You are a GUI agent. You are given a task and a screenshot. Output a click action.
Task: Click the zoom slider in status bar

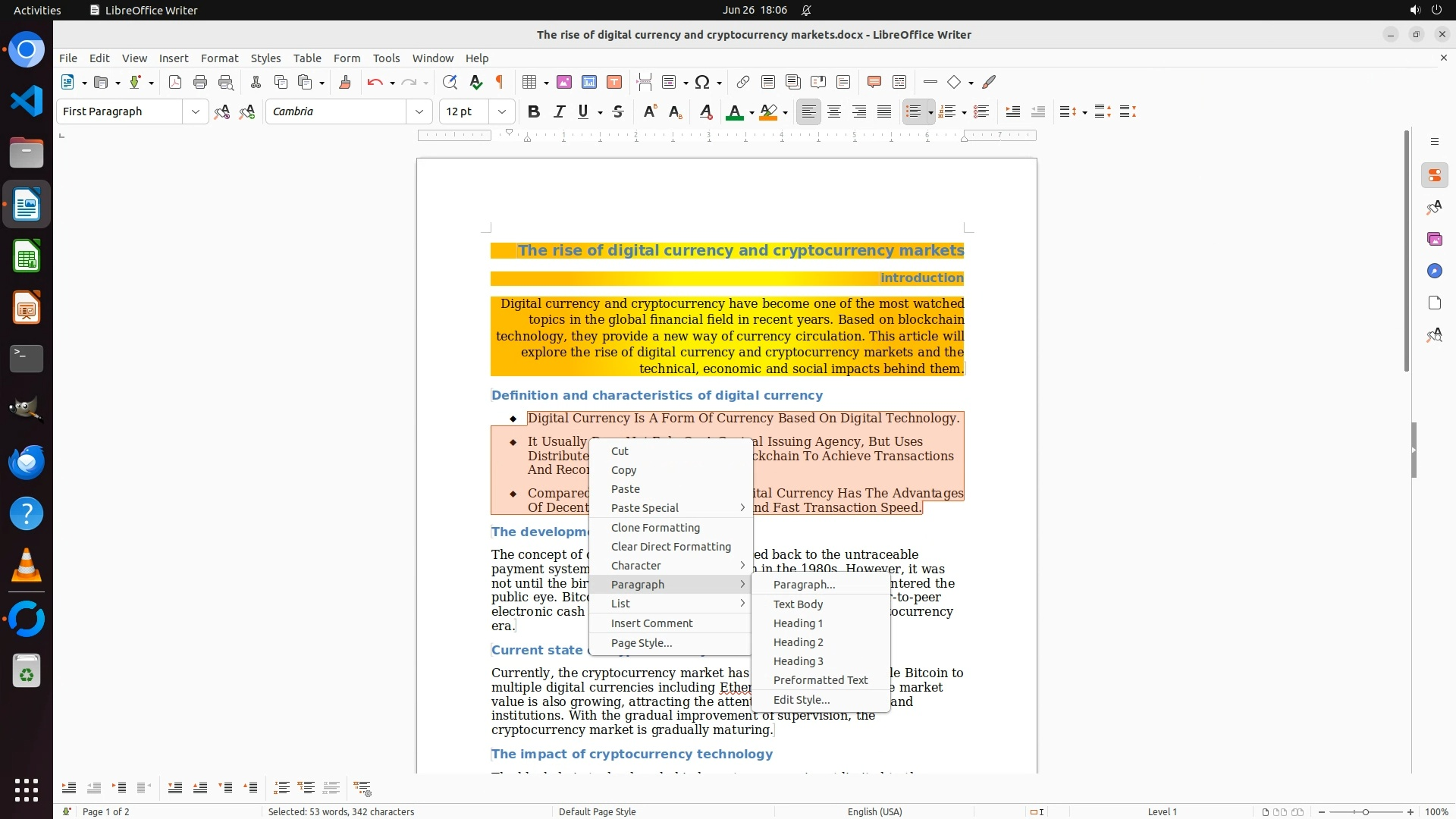click(1365, 811)
